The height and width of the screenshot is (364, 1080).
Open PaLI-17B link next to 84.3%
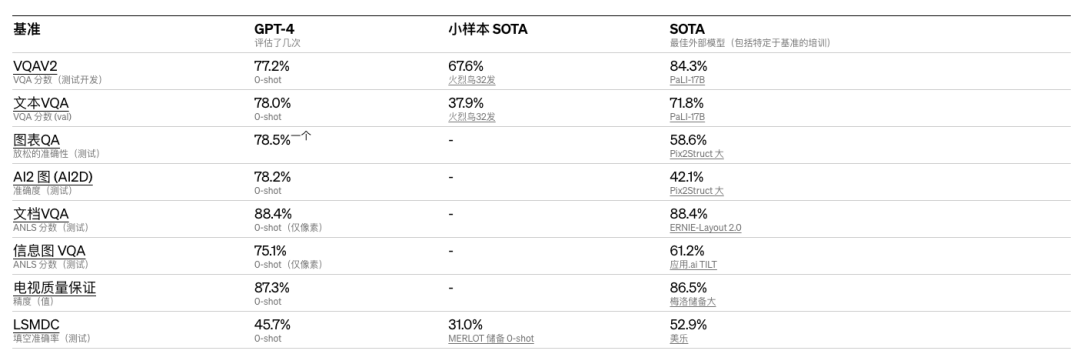coord(687,80)
